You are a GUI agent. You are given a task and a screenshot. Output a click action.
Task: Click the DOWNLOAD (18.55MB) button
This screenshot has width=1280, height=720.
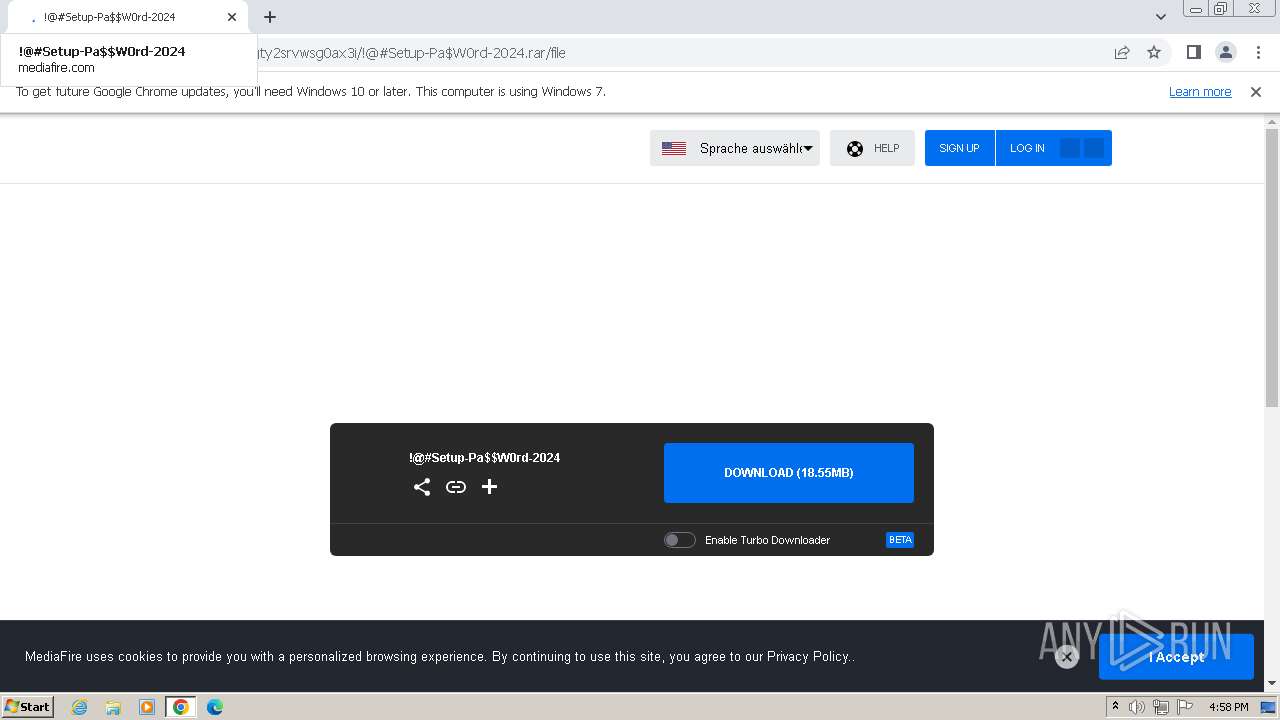[x=789, y=473]
